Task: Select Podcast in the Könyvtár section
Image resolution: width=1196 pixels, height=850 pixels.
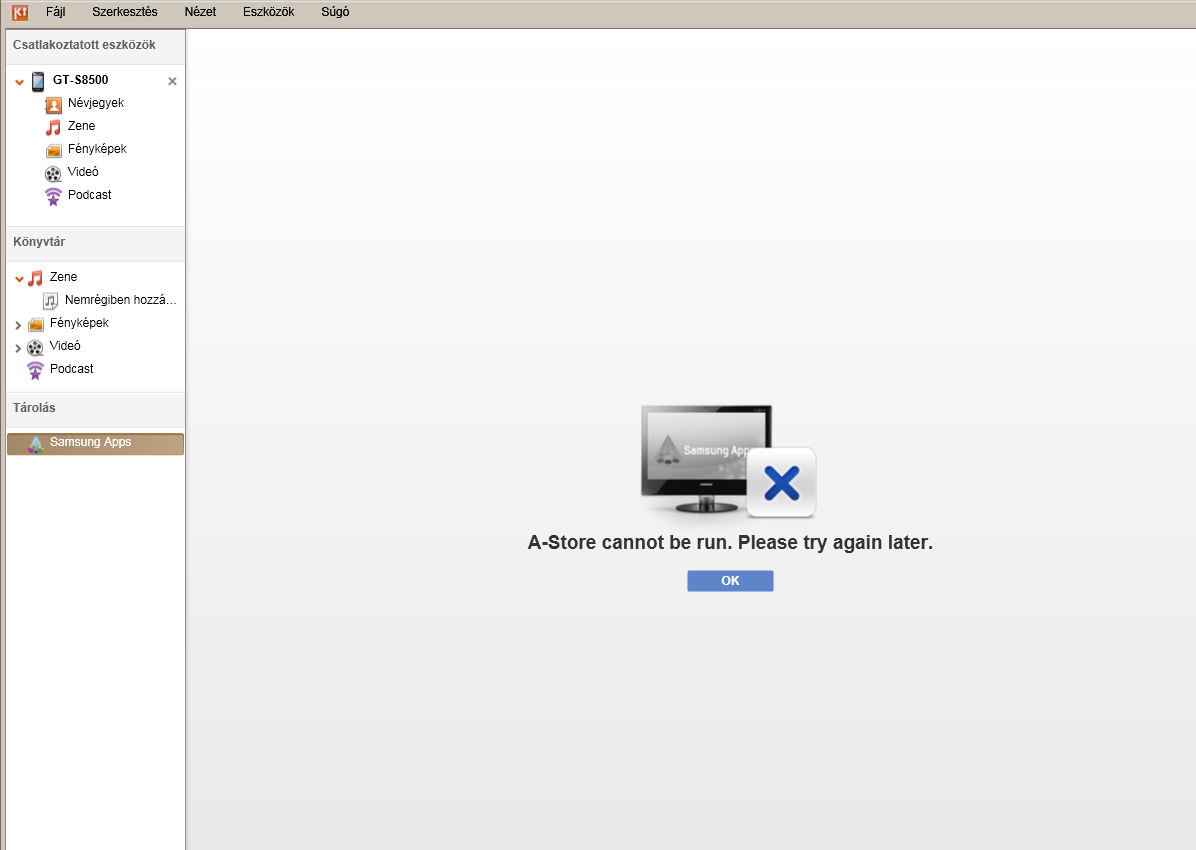Action: coord(72,369)
